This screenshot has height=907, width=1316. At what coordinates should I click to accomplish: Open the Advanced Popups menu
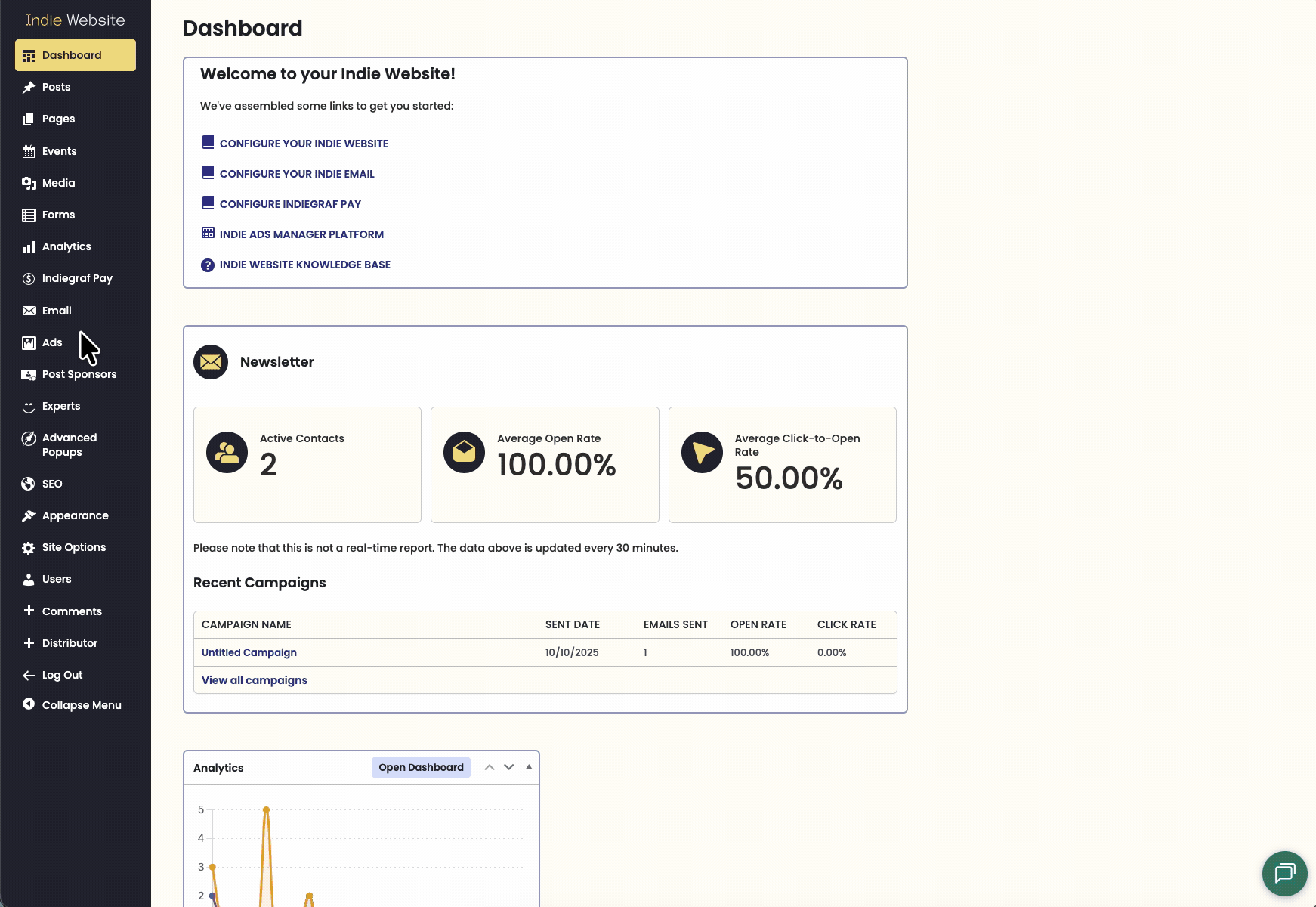click(x=69, y=444)
